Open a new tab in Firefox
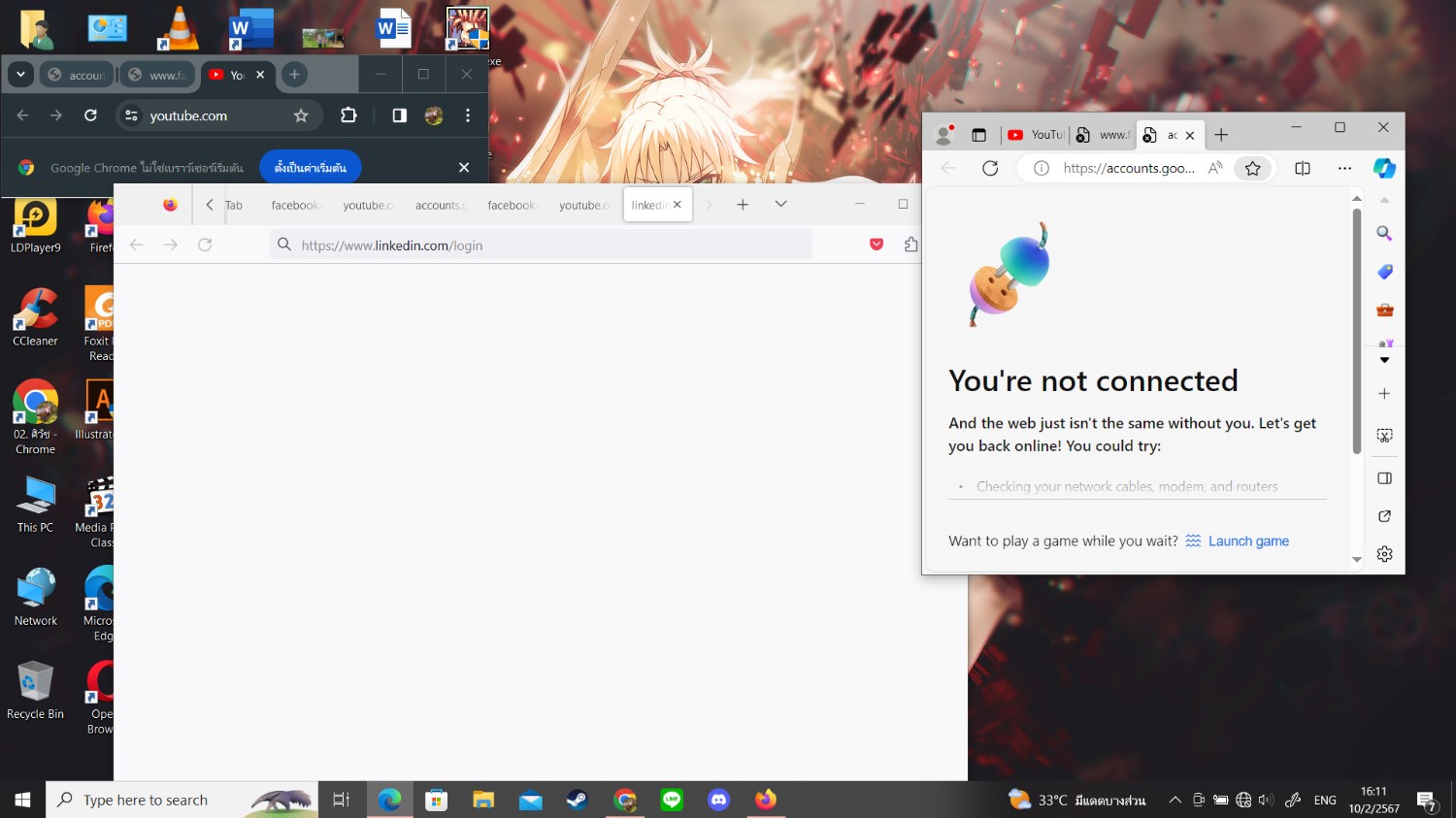Viewport: 1456px width, 818px height. tap(743, 205)
